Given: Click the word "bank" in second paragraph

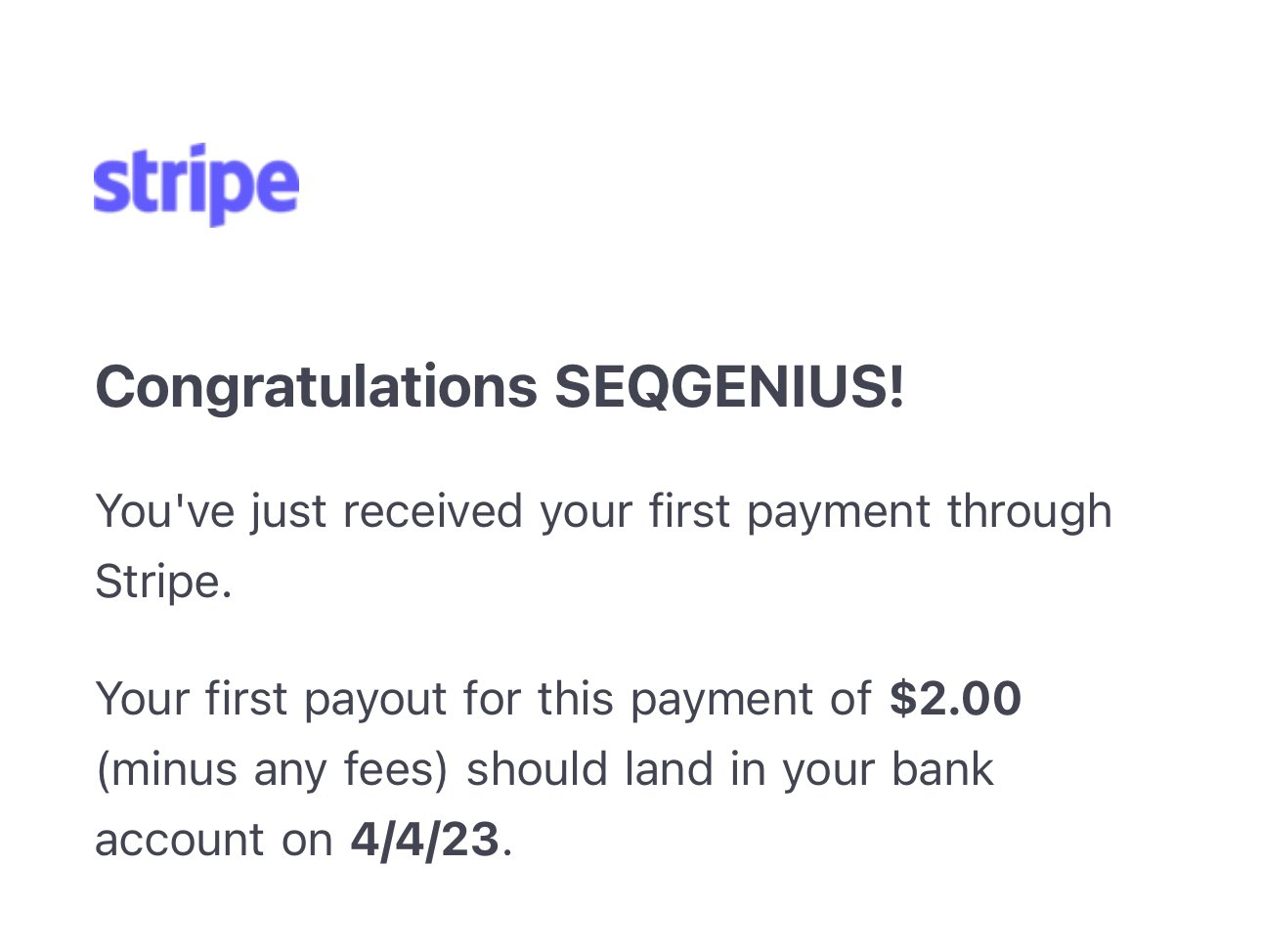Looking at the screenshot, I should pyautogui.click(x=942, y=769).
